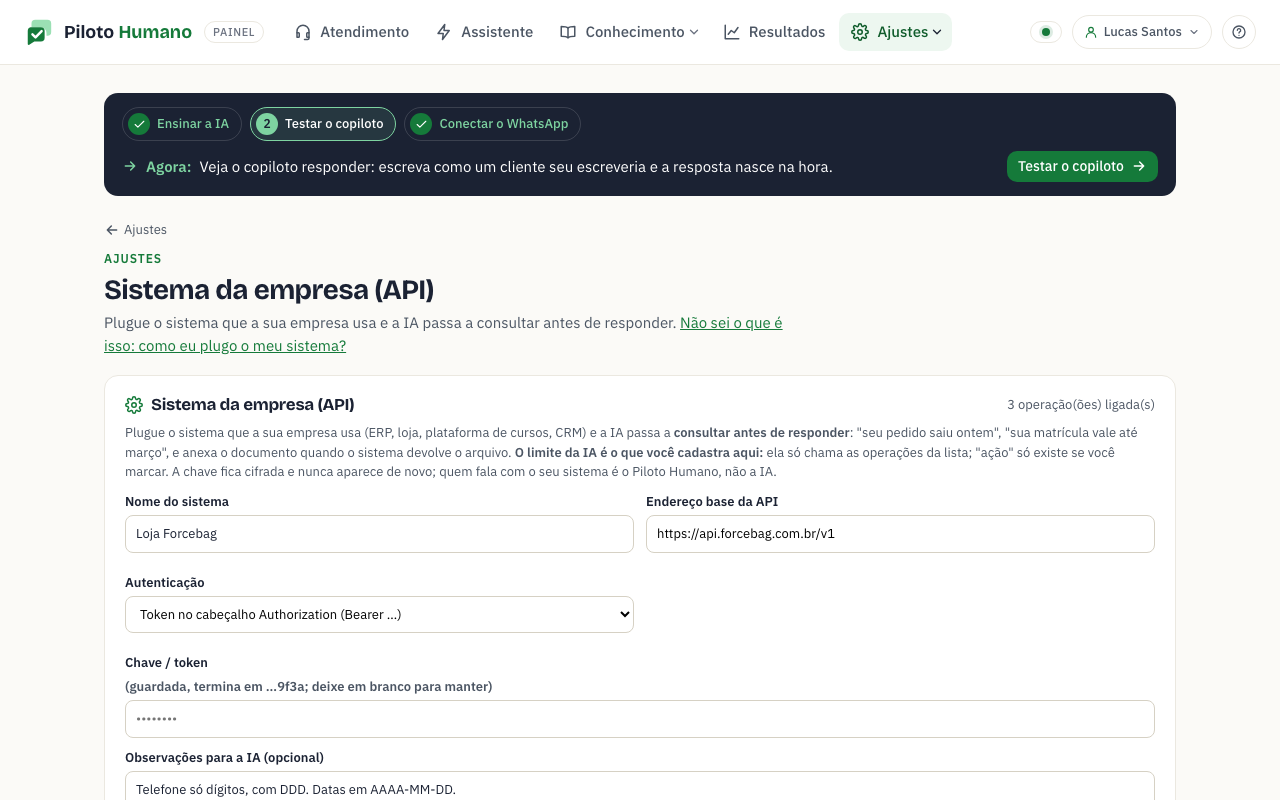The image size is (1280, 800).
Task: Click the gear icon beside Sistema da empresa
Action: click(134, 405)
